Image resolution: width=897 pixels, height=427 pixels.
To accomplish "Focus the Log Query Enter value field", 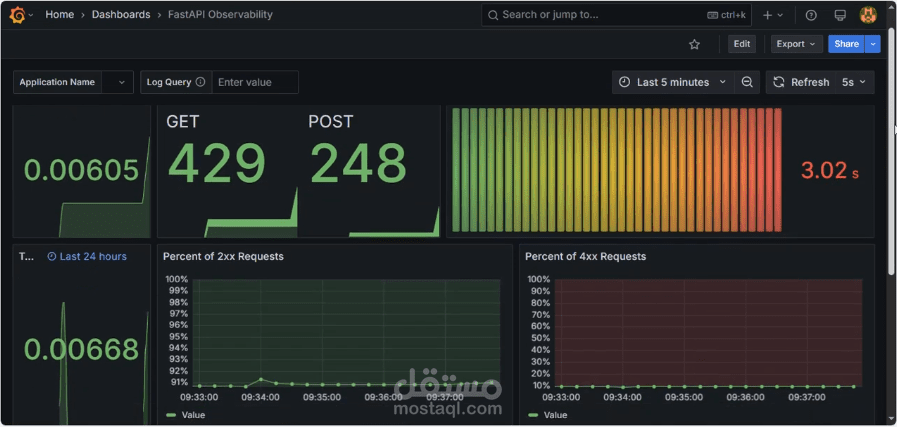I will [x=255, y=82].
